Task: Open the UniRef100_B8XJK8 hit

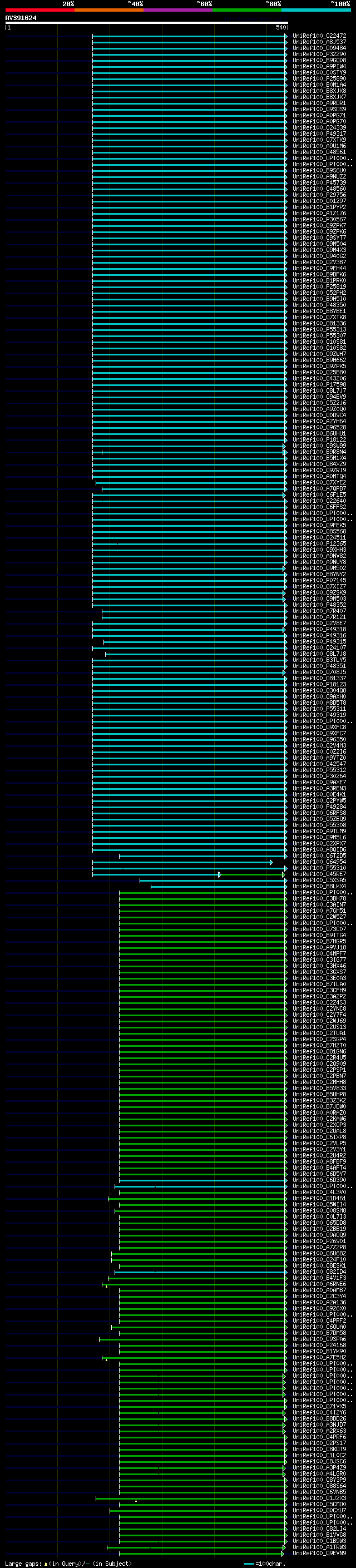Action: click(x=319, y=91)
